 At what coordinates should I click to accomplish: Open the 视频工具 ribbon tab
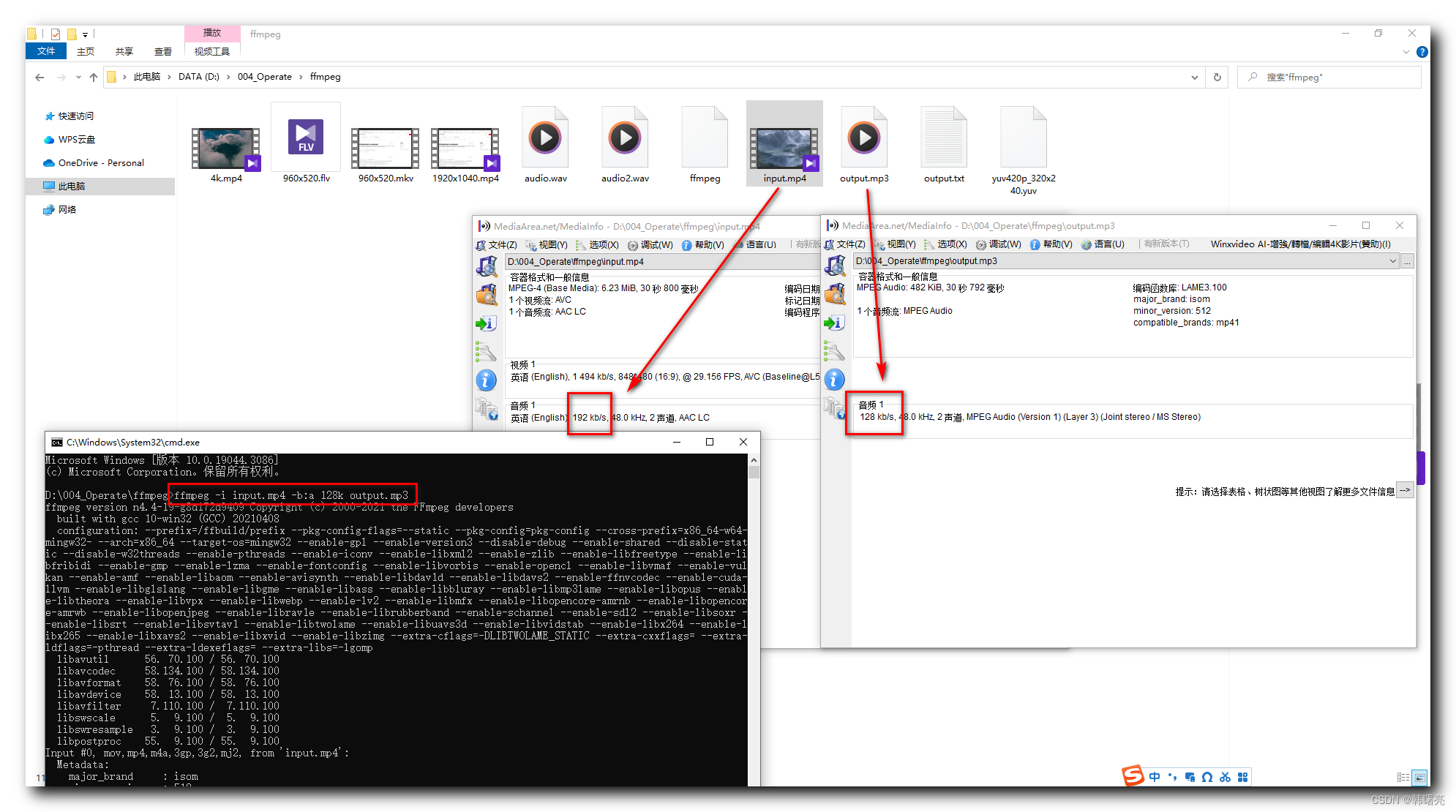212,51
